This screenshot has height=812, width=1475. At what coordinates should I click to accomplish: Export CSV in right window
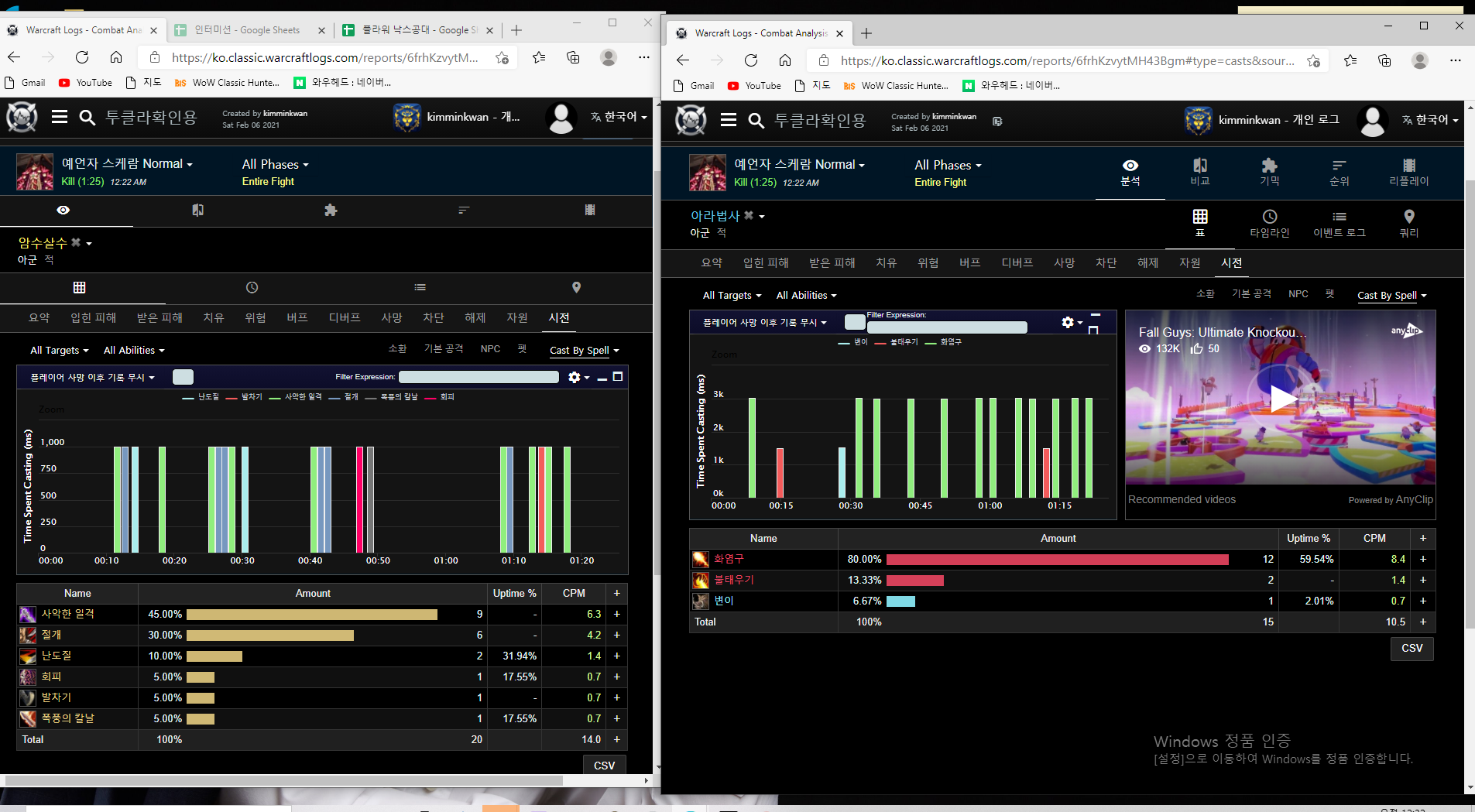(x=1412, y=648)
